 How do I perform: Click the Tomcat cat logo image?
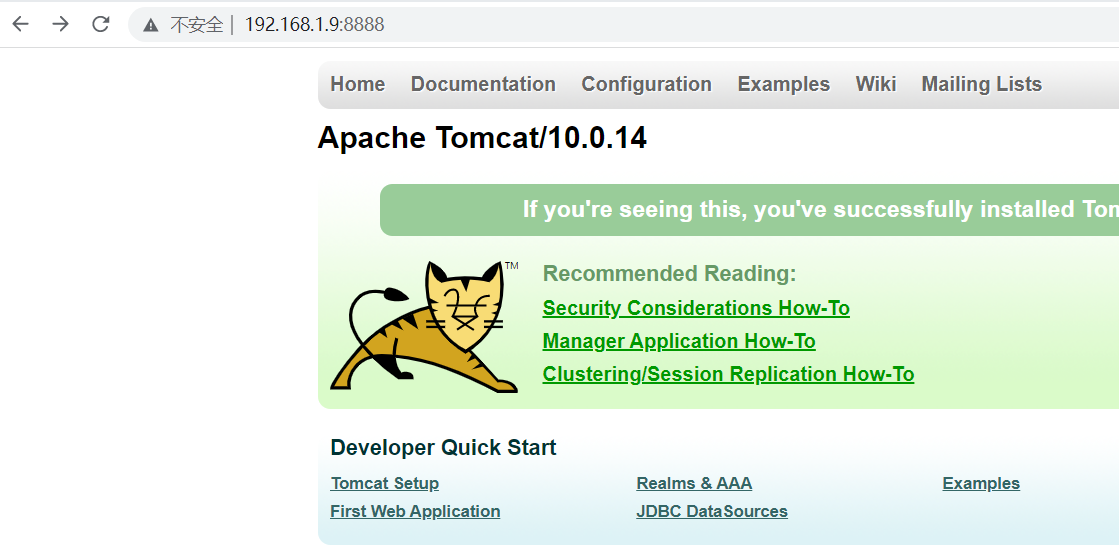425,326
